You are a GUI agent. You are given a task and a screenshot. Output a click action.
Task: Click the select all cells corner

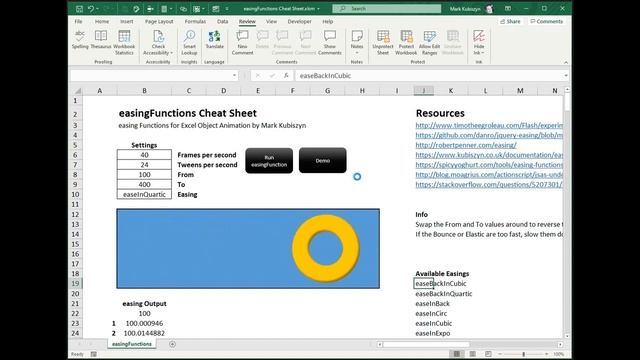point(77,91)
